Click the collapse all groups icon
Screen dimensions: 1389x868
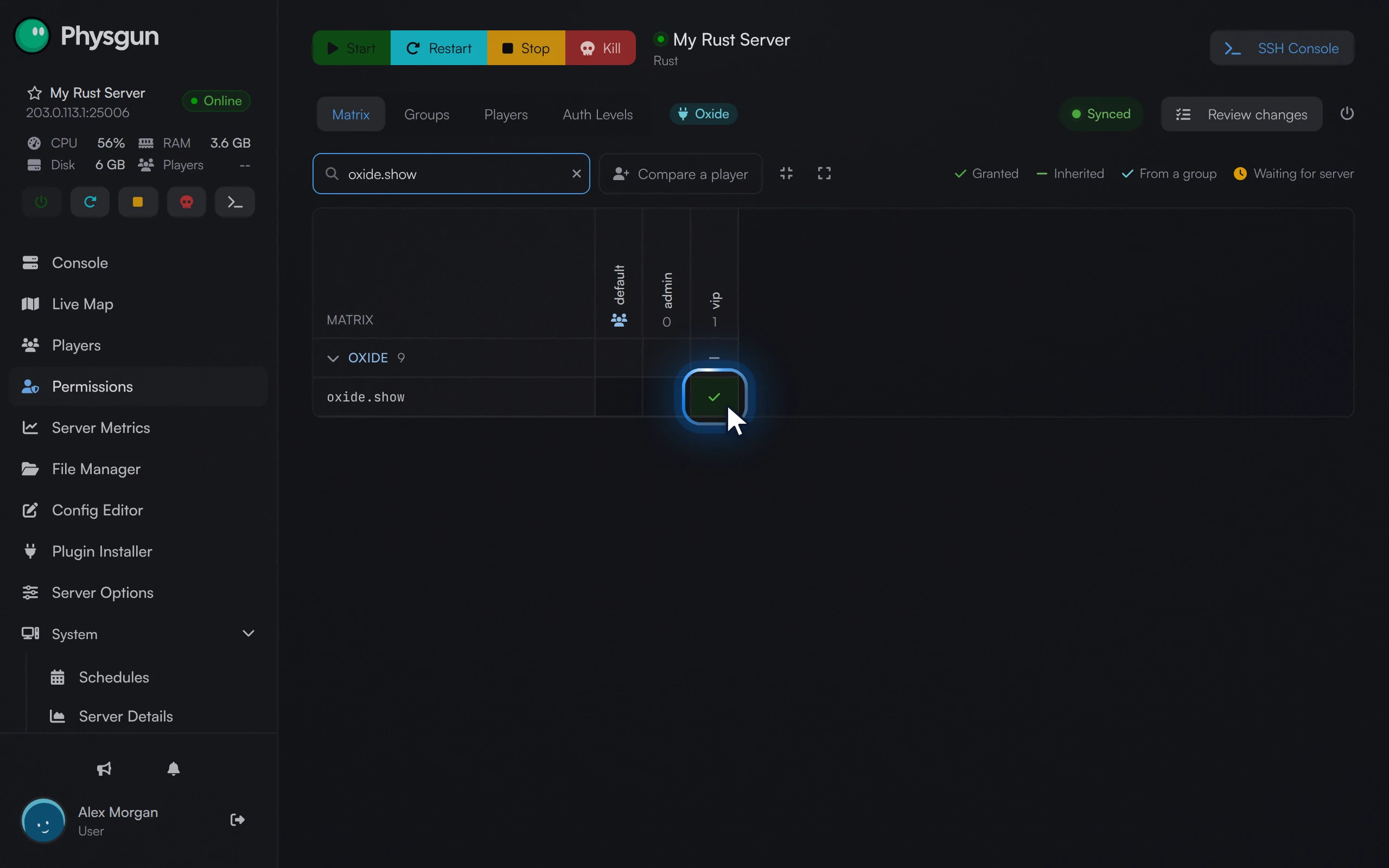786,174
